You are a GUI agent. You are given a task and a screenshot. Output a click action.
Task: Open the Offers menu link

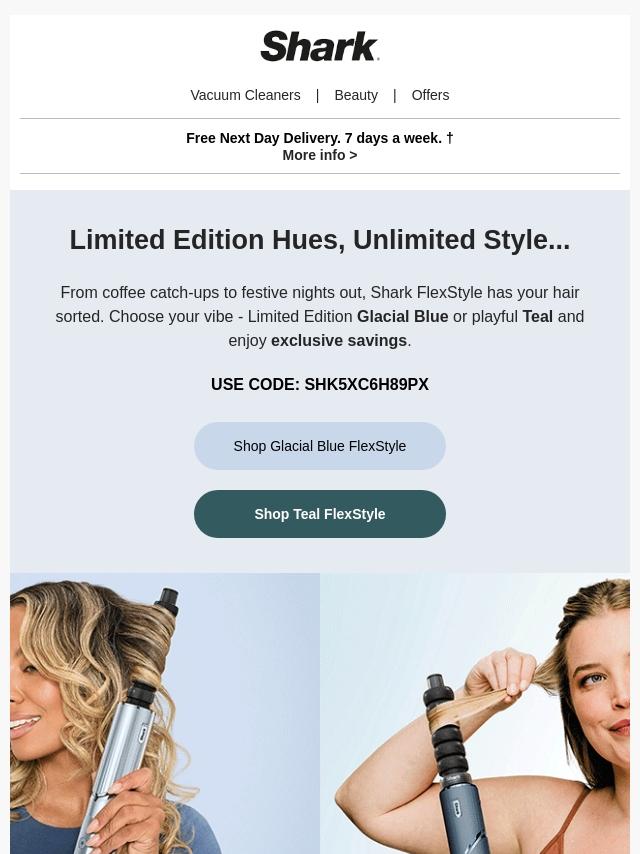(430, 95)
